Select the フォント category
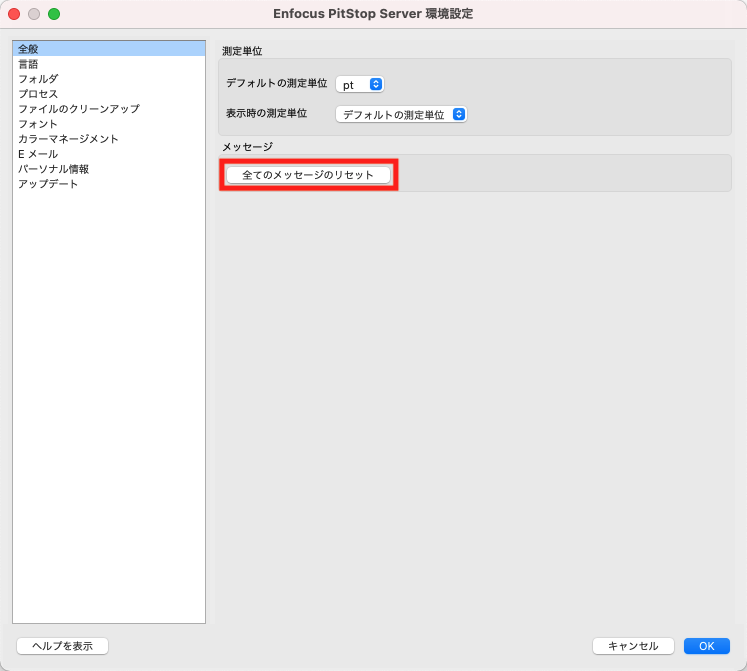 (109, 124)
